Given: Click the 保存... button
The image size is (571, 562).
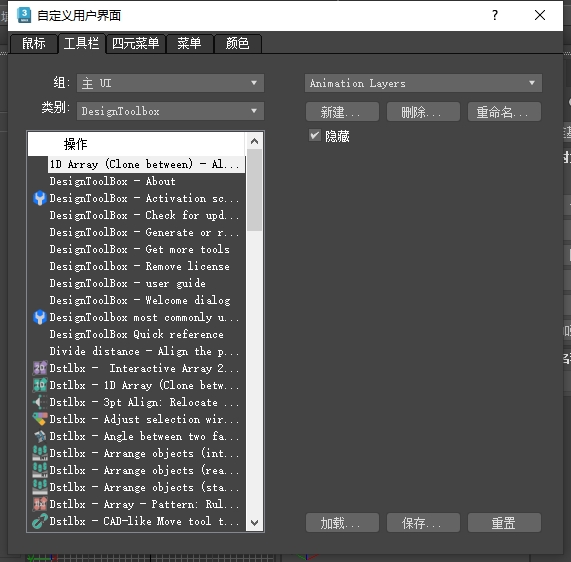Looking at the screenshot, I should (423, 523).
